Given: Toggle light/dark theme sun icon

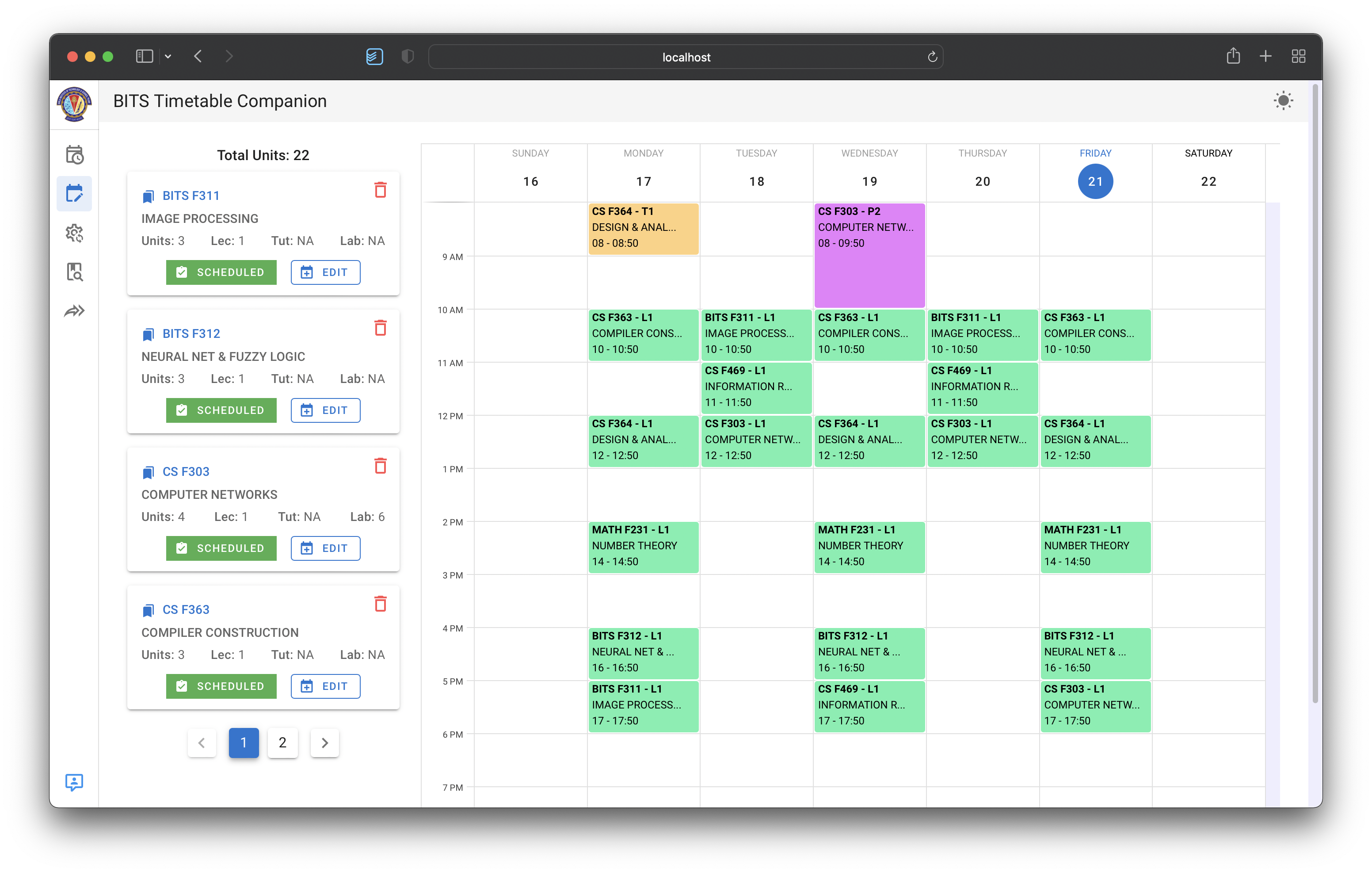Looking at the screenshot, I should (1283, 101).
